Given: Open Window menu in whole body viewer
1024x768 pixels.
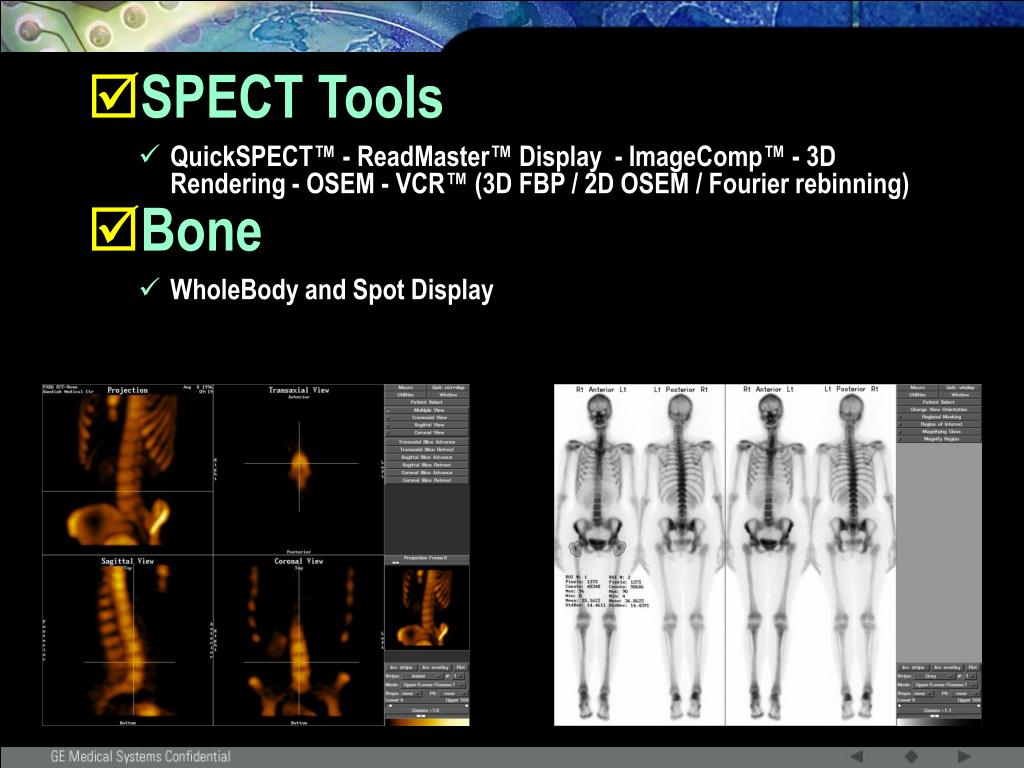Looking at the screenshot, I should [960, 394].
